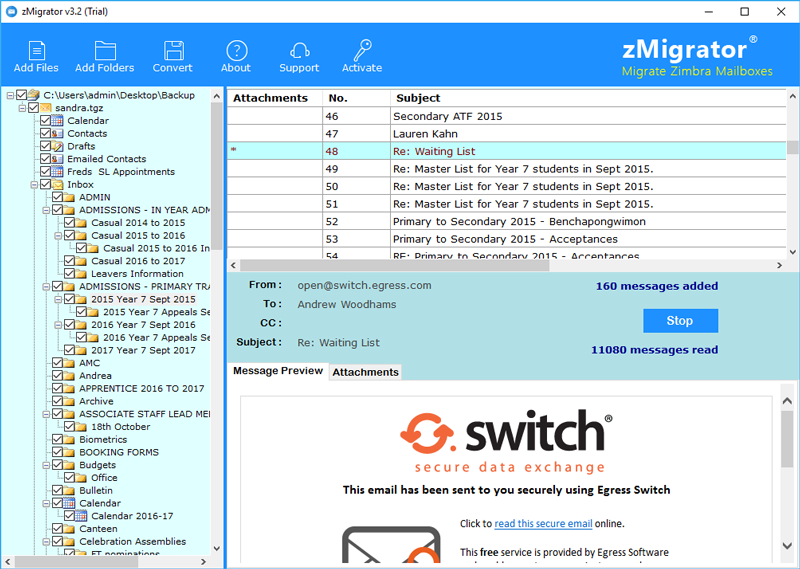Click the 18th October folder icon
Viewport: 800px width, 569px height.
(x=82, y=427)
